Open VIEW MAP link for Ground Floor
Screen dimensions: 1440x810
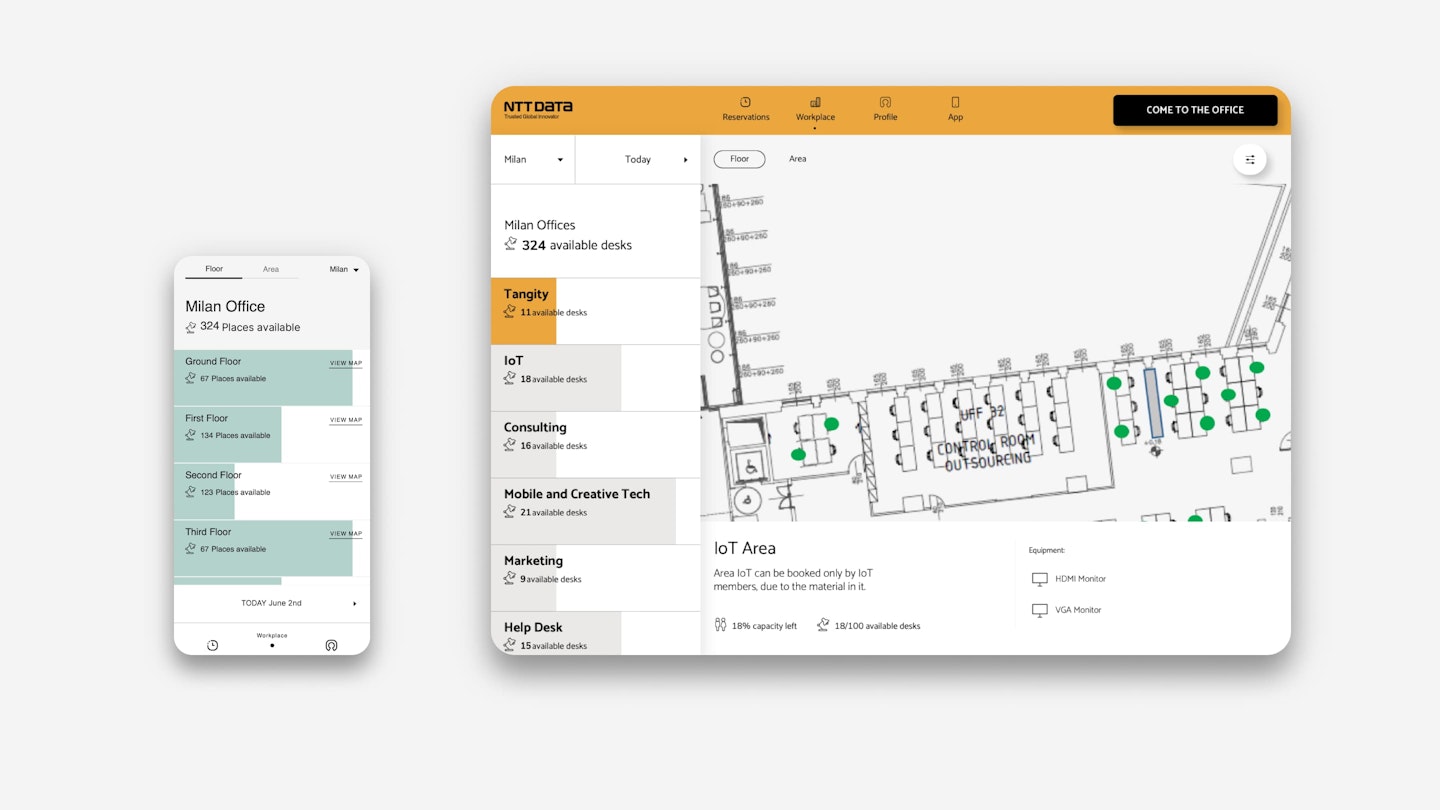346,363
